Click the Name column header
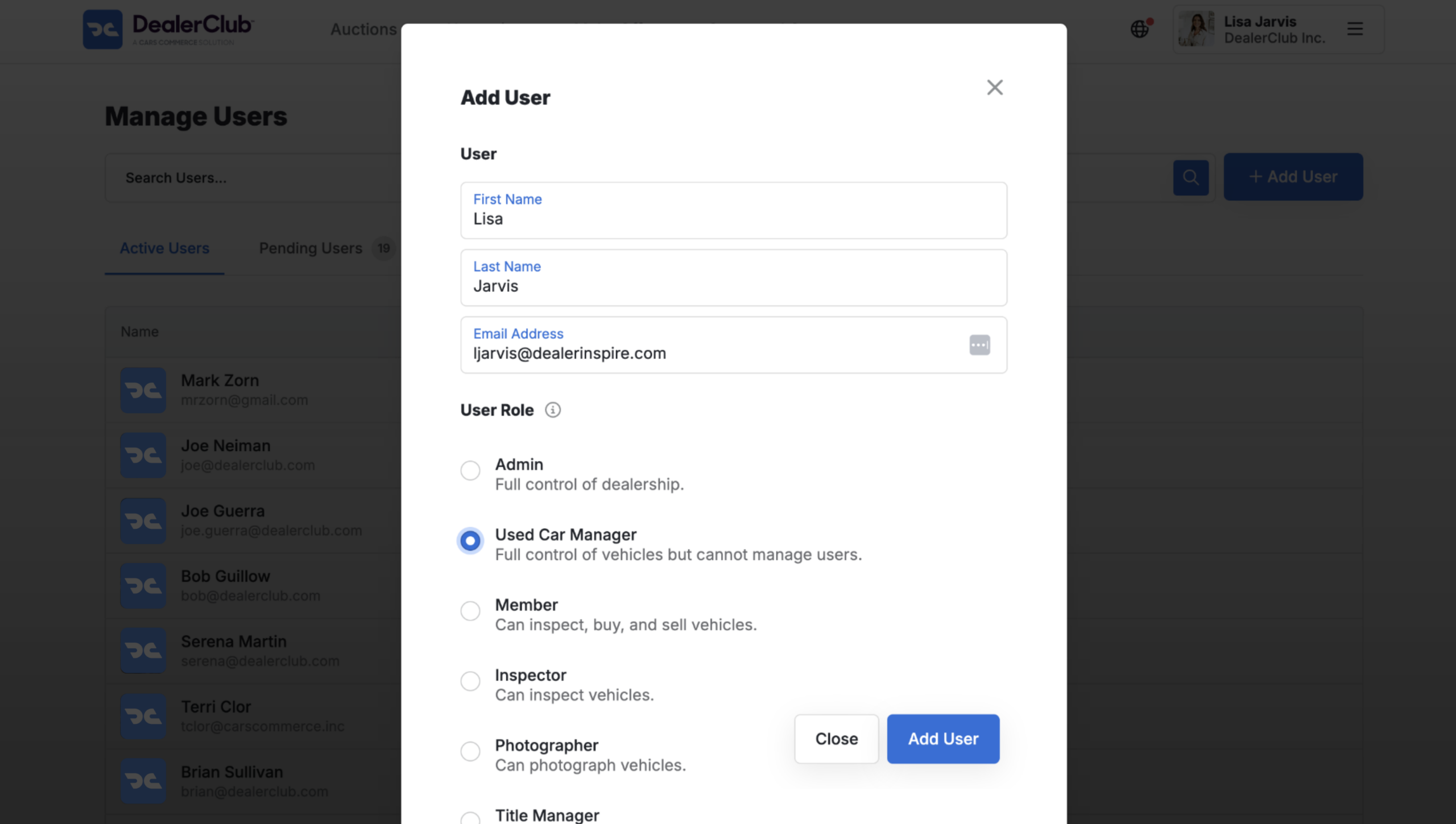This screenshot has width=1456, height=824. click(x=139, y=332)
